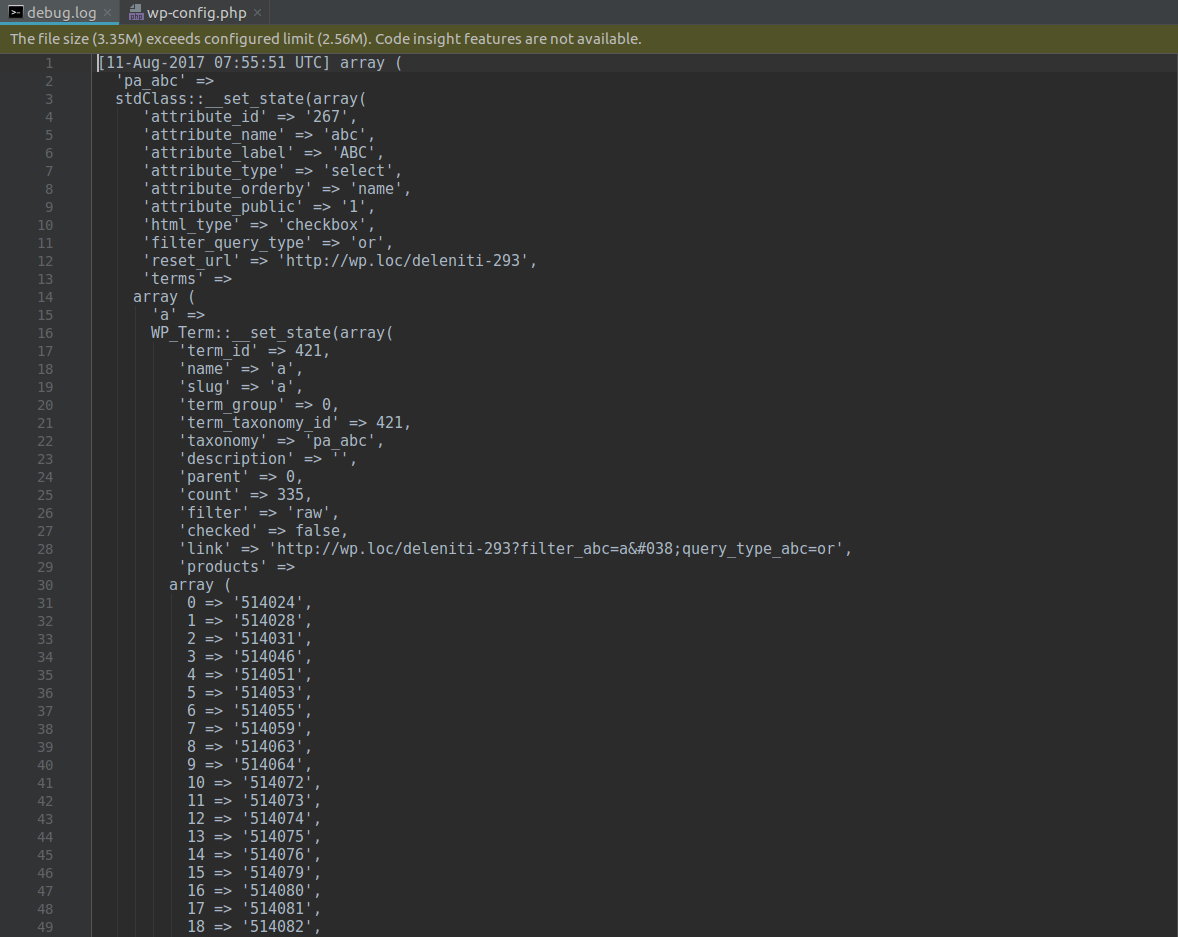
Task: Close the wp-config.php tab
Action: click(258, 13)
